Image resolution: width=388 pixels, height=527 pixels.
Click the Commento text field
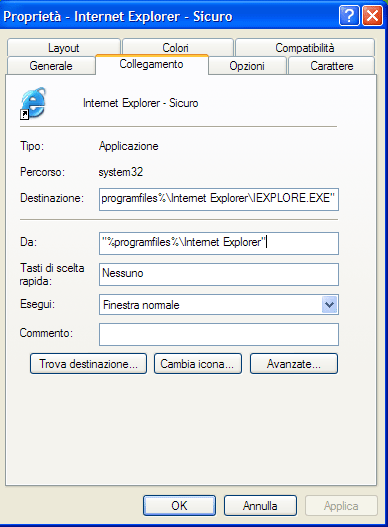pyautogui.click(x=219, y=334)
